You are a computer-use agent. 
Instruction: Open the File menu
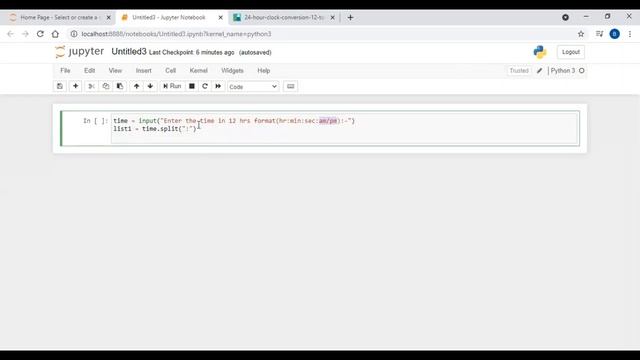click(65, 71)
